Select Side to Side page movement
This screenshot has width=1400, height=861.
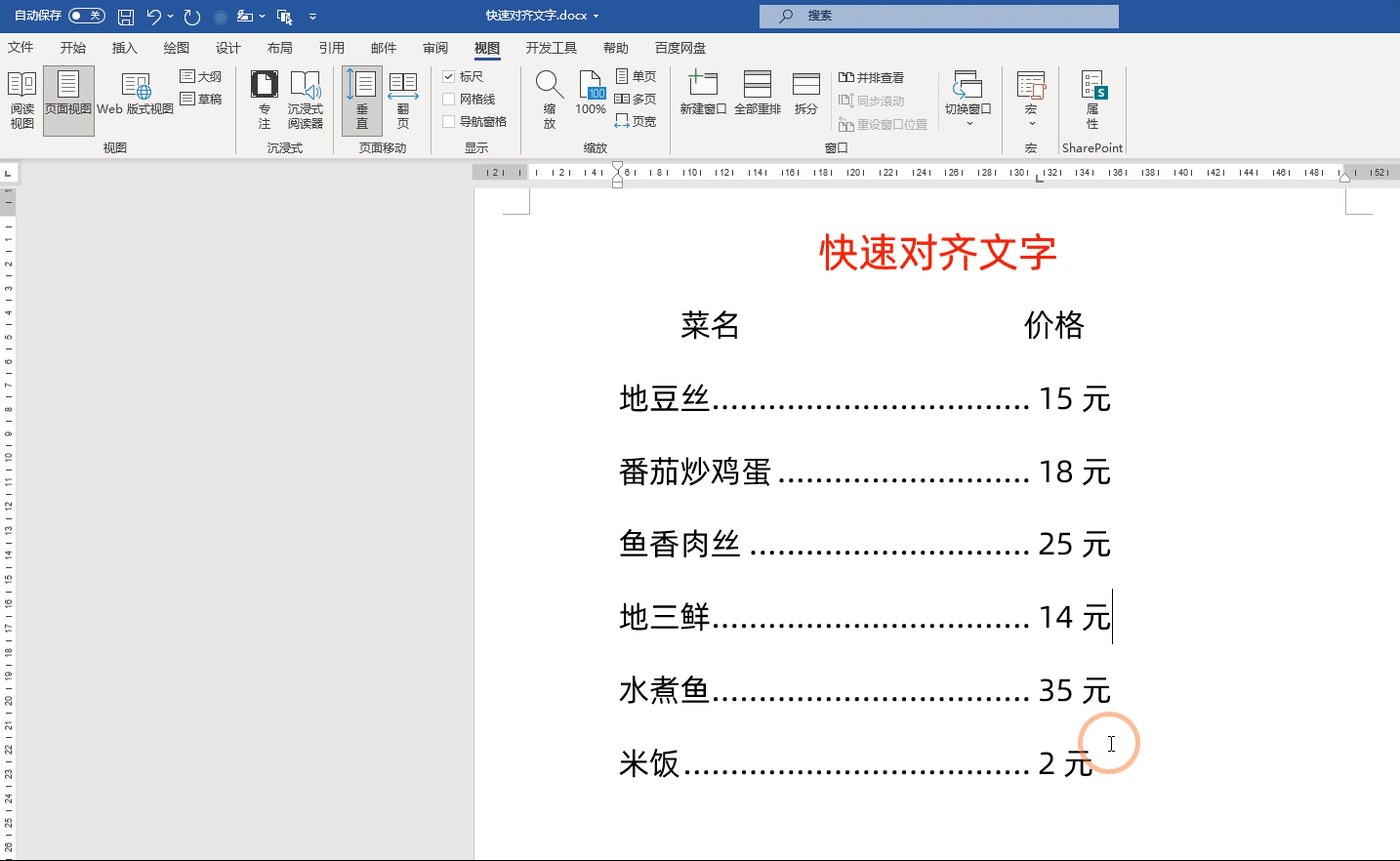(x=402, y=99)
